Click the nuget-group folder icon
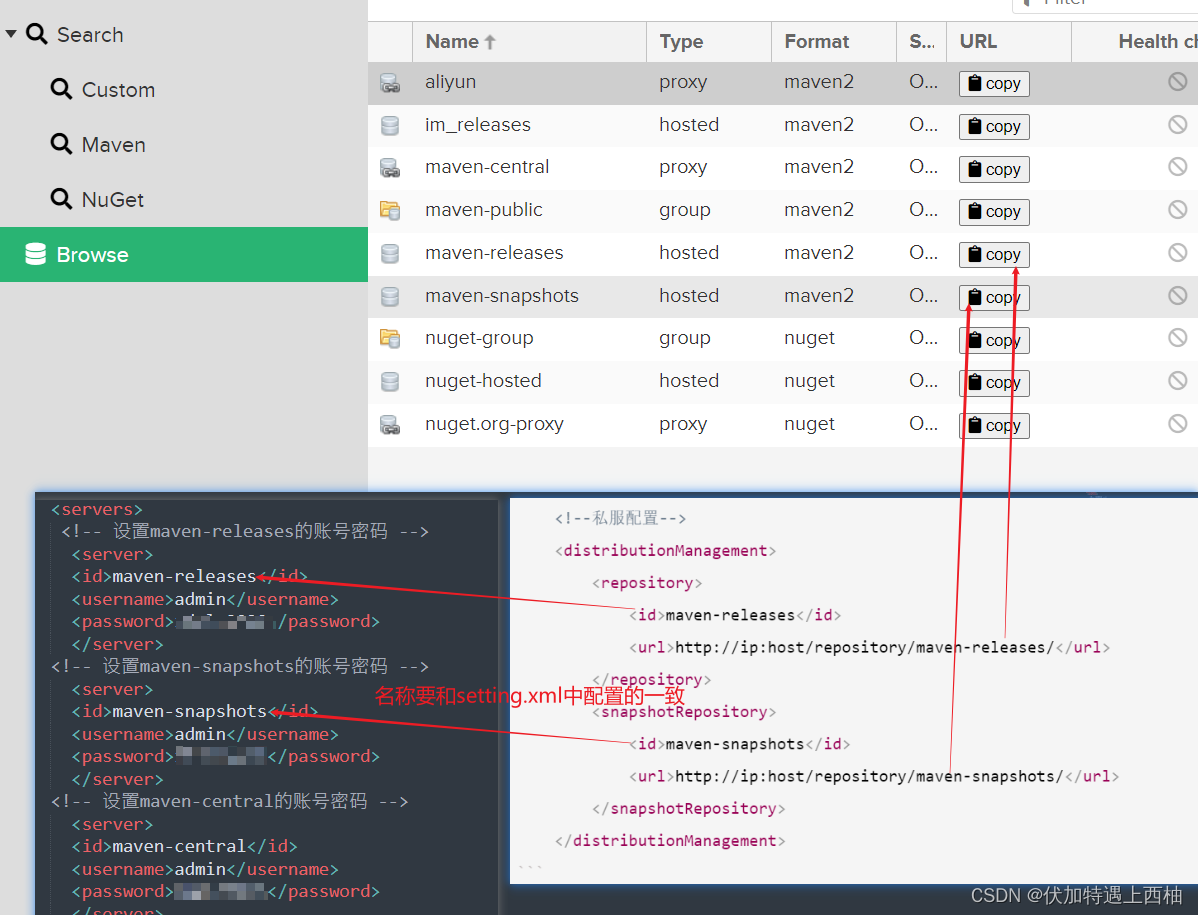The height and width of the screenshot is (915, 1198). pos(390,338)
